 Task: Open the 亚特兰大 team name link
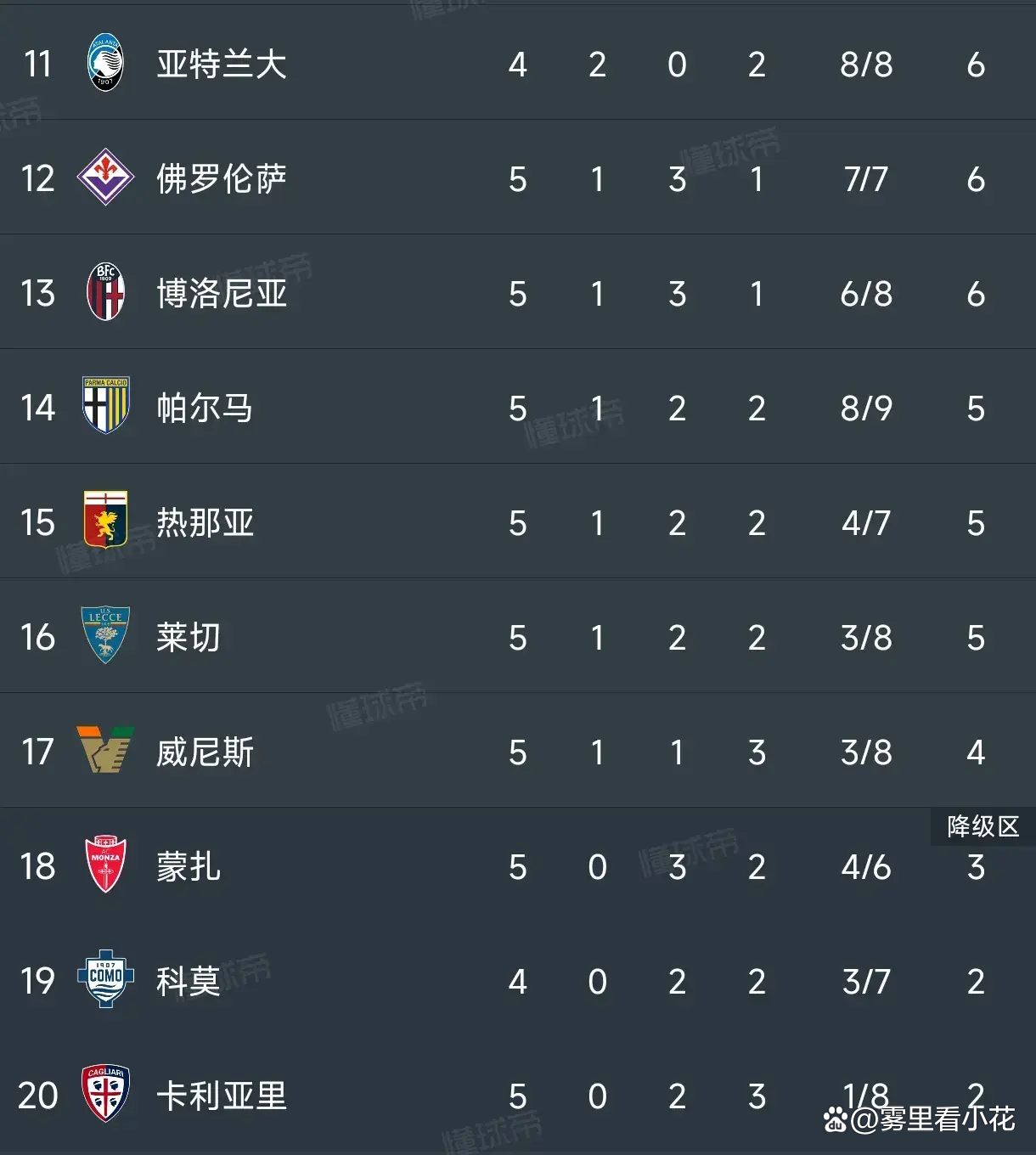(x=222, y=65)
